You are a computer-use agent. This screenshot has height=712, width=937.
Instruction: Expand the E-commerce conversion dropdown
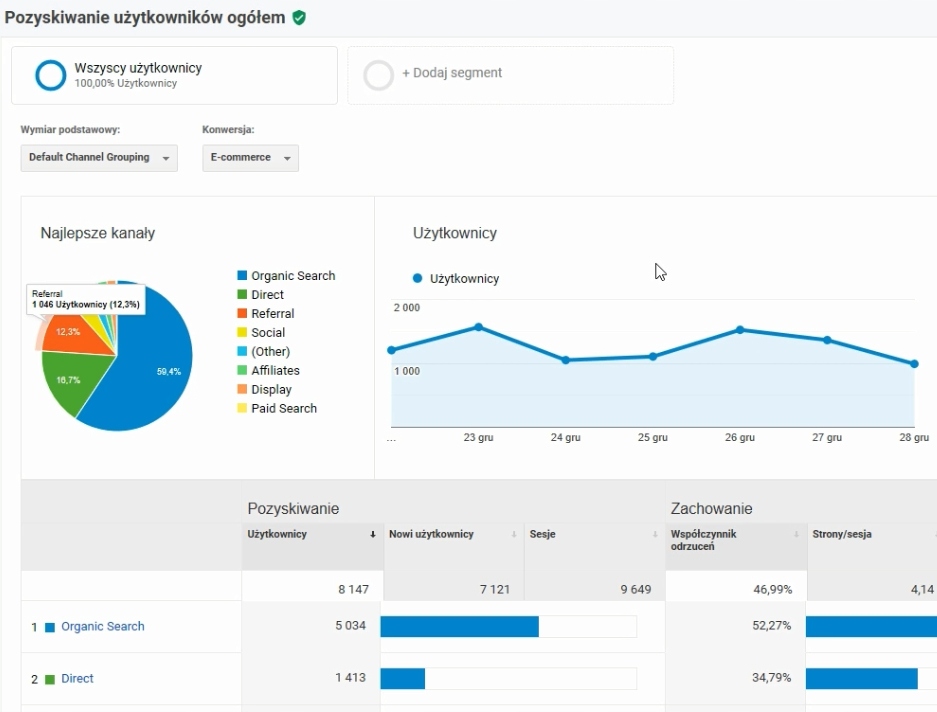(250, 158)
